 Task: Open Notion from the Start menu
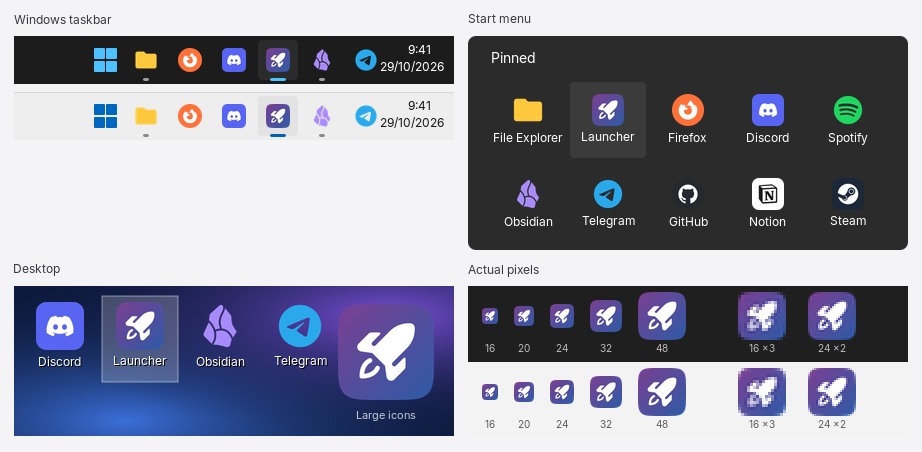tap(767, 203)
